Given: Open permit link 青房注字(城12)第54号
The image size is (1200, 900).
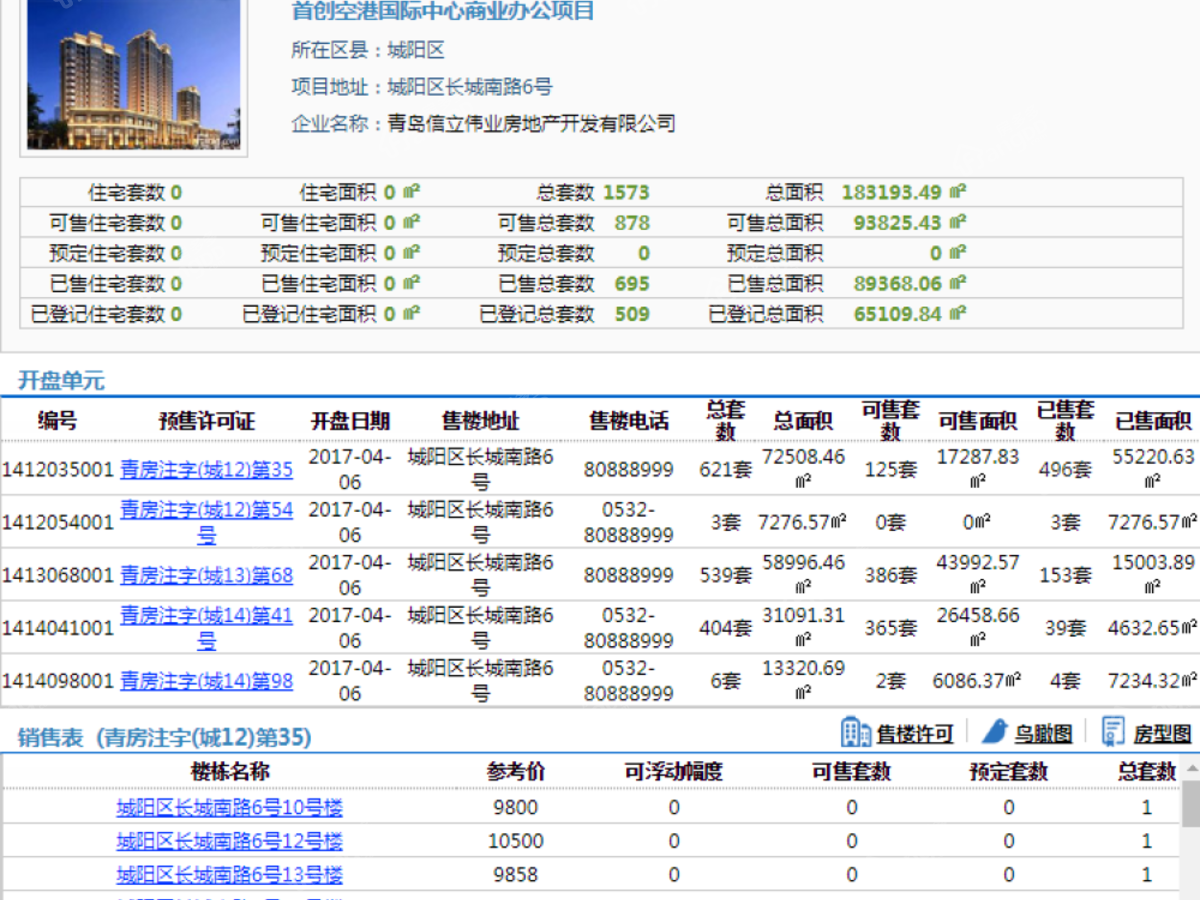Looking at the screenshot, I should point(207,522).
